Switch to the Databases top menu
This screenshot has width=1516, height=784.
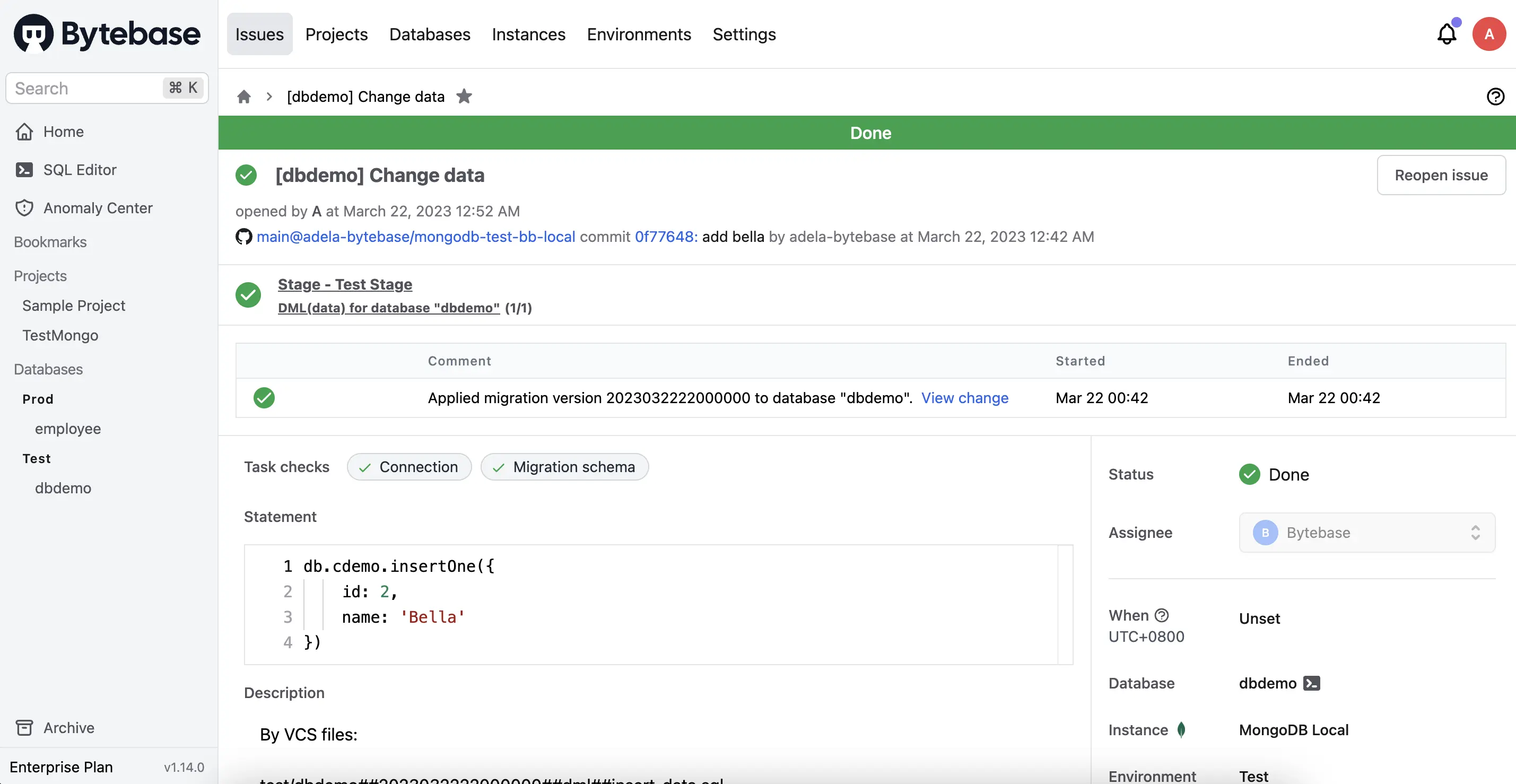coord(429,34)
